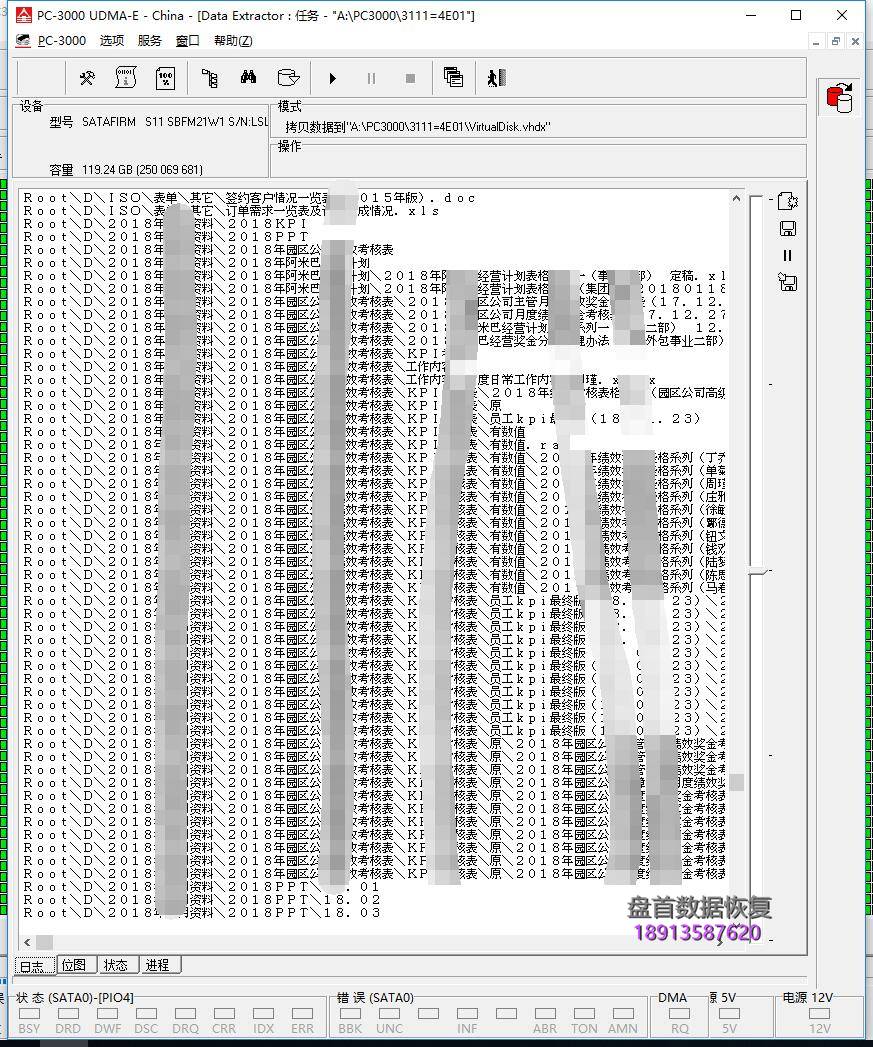Click the vertical slider handle right of log
Screen dimensions: 873x1047
click(758, 572)
